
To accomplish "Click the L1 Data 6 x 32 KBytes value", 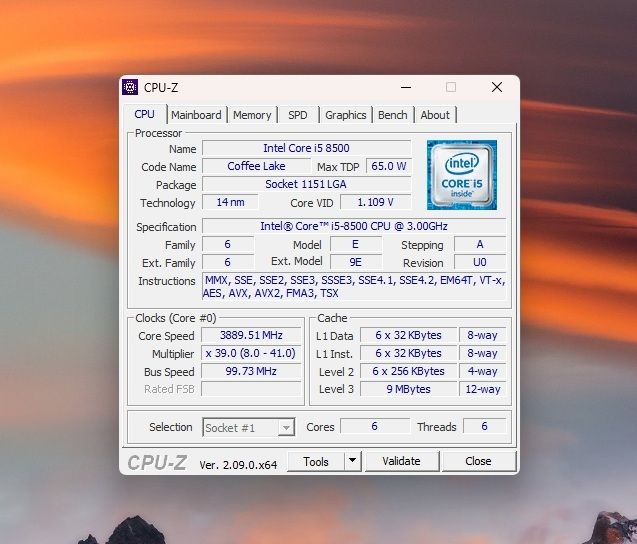I will 408,335.
